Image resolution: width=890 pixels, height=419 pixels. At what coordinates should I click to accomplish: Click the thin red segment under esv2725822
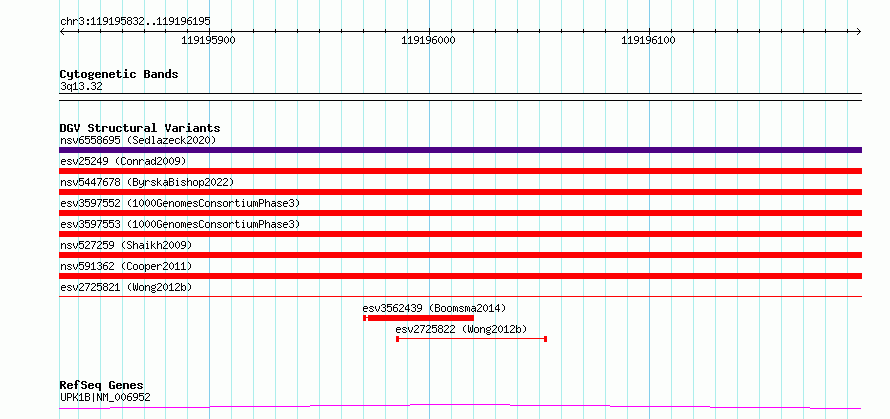tap(471, 339)
